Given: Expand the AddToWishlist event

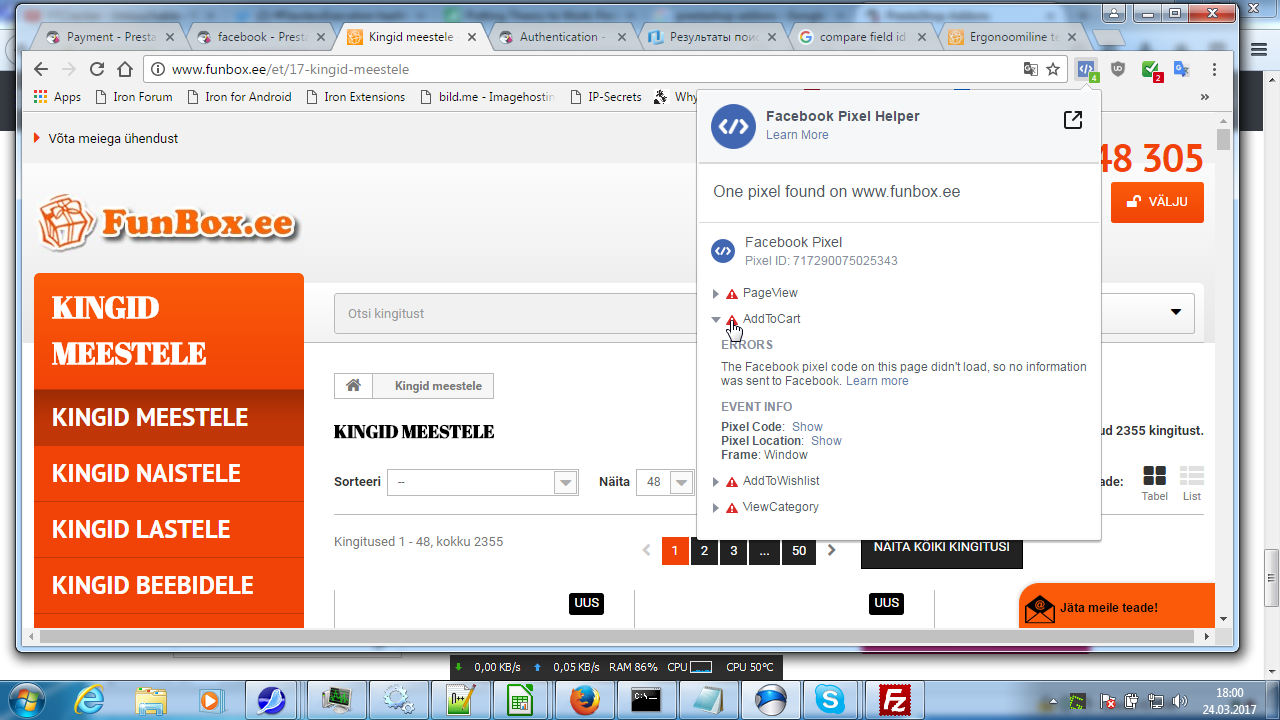Looking at the screenshot, I should pyautogui.click(x=716, y=482).
